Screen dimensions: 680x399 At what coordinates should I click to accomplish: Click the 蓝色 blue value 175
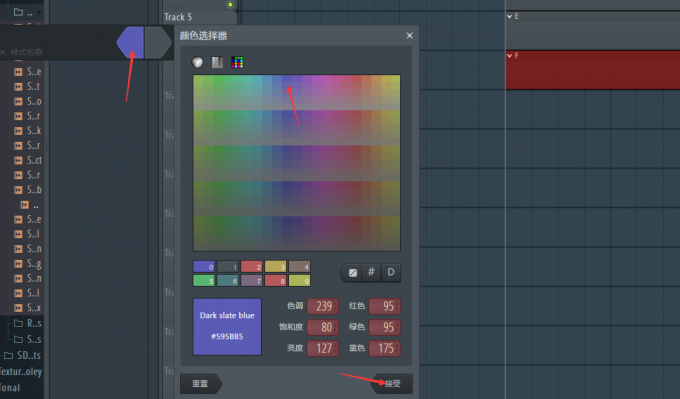[385, 348]
